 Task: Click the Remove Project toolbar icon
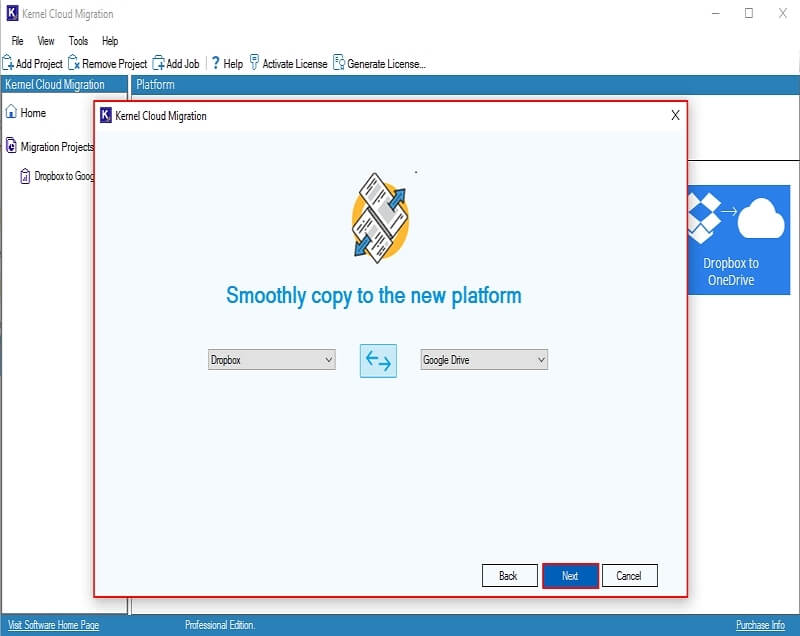point(74,63)
